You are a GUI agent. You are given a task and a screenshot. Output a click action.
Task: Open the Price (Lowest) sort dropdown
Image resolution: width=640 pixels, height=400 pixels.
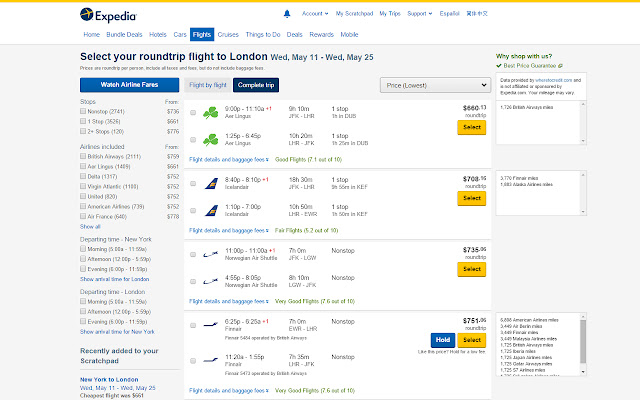(433, 85)
